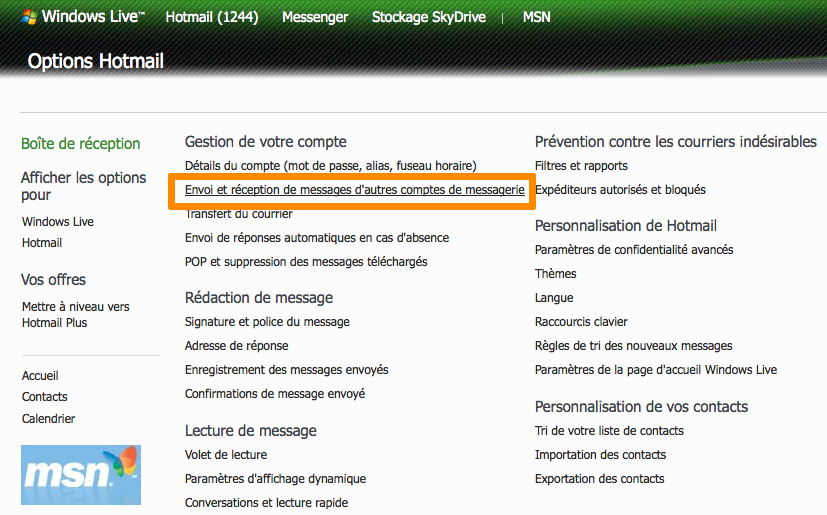
Task: Click the Vos offres heading
Action: [53, 280]
